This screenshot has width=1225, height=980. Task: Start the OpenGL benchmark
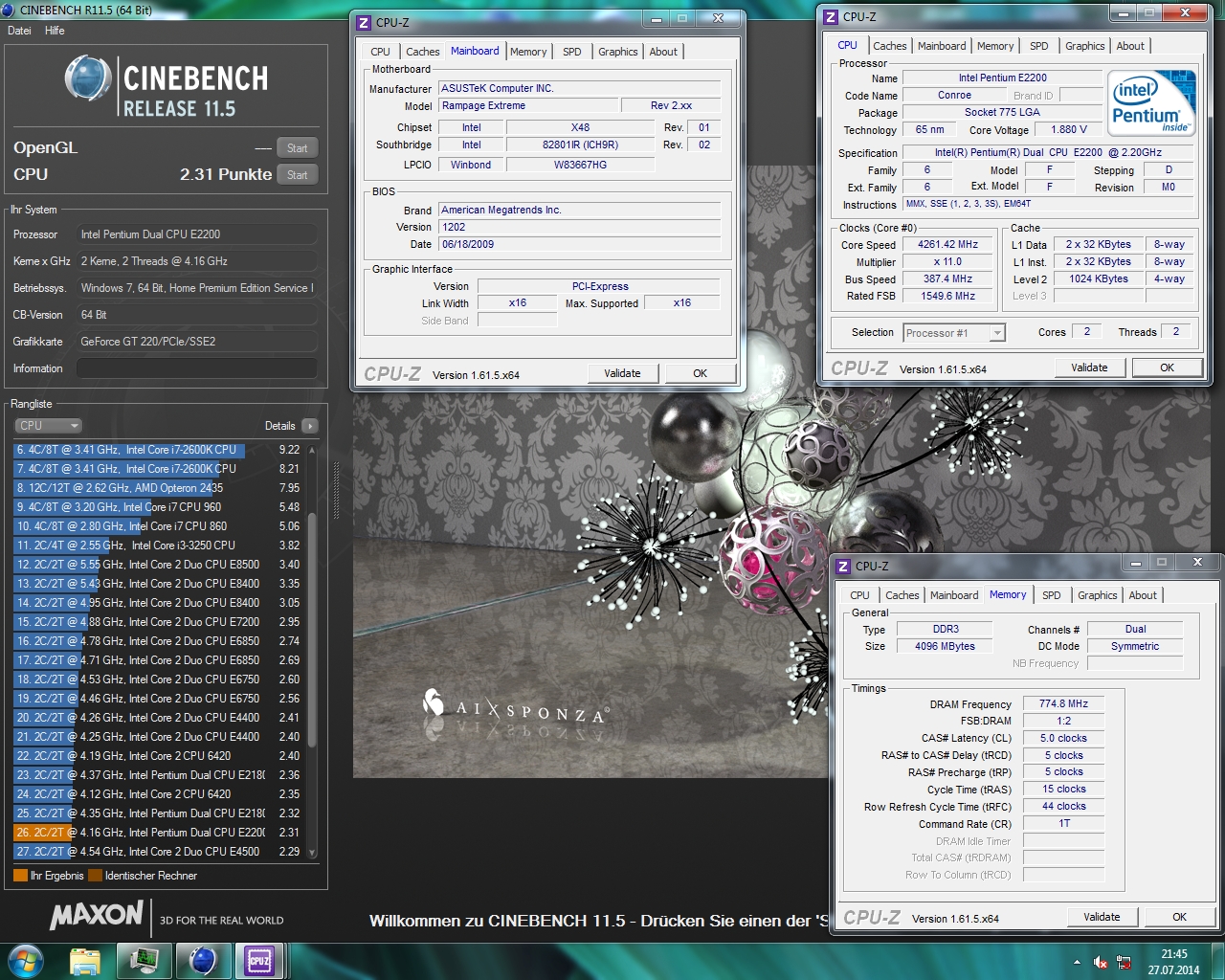tap(298, 148)
